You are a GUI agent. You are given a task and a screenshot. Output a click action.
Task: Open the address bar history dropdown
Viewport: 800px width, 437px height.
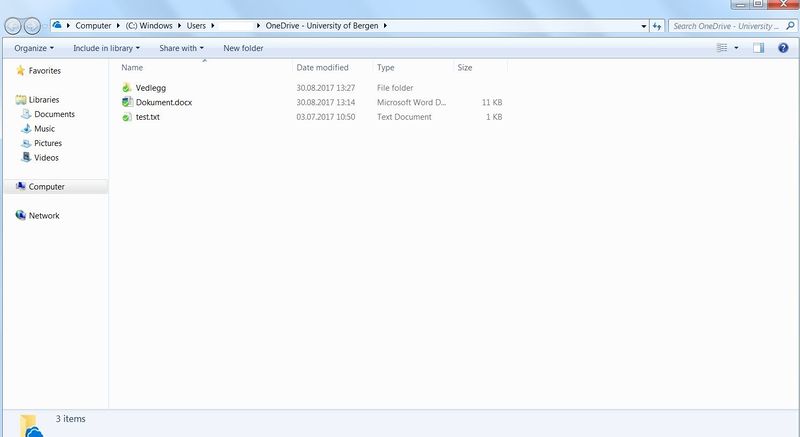point(643,26)
